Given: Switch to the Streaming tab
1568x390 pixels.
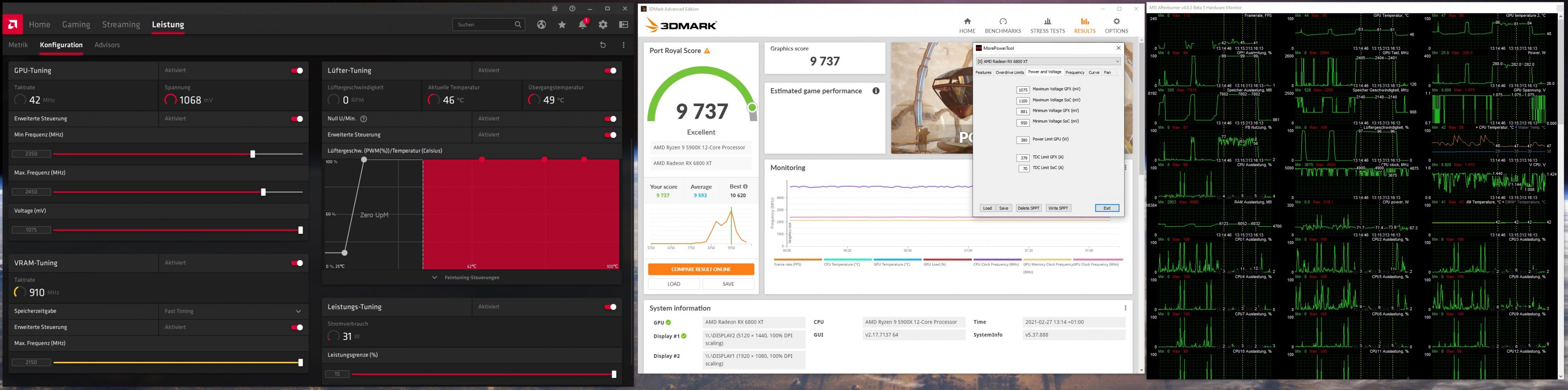Looking at the screenshot, I should point(121,24).
